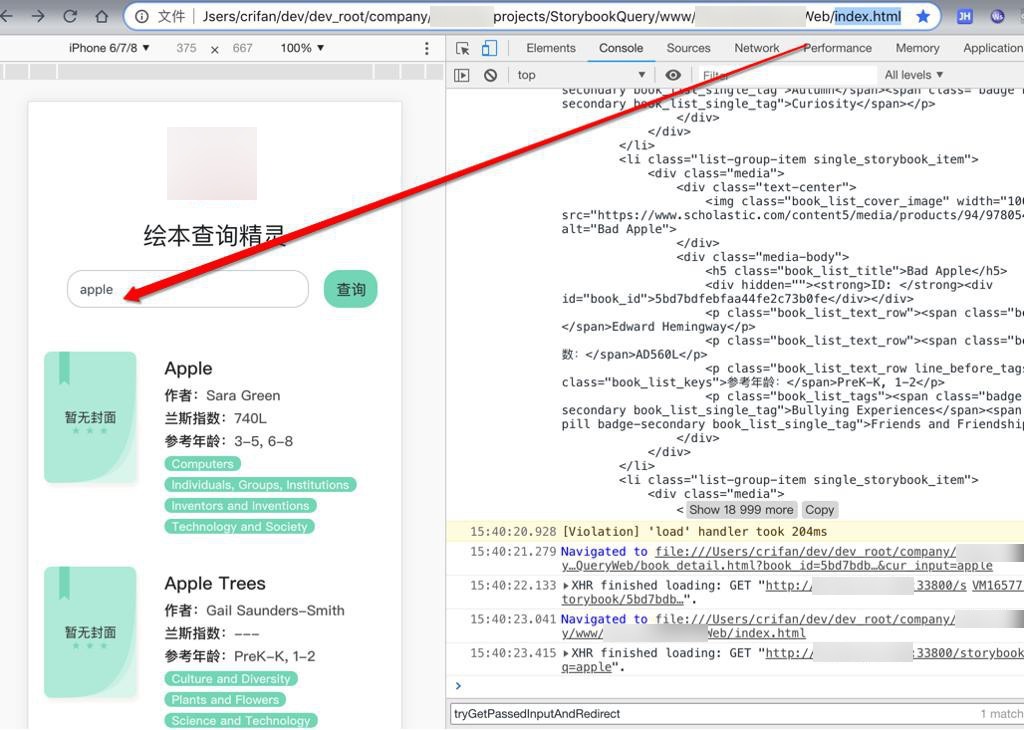Open the All levels dropdown
This screenshot has width=1024, height=730.
pos(914,75)
